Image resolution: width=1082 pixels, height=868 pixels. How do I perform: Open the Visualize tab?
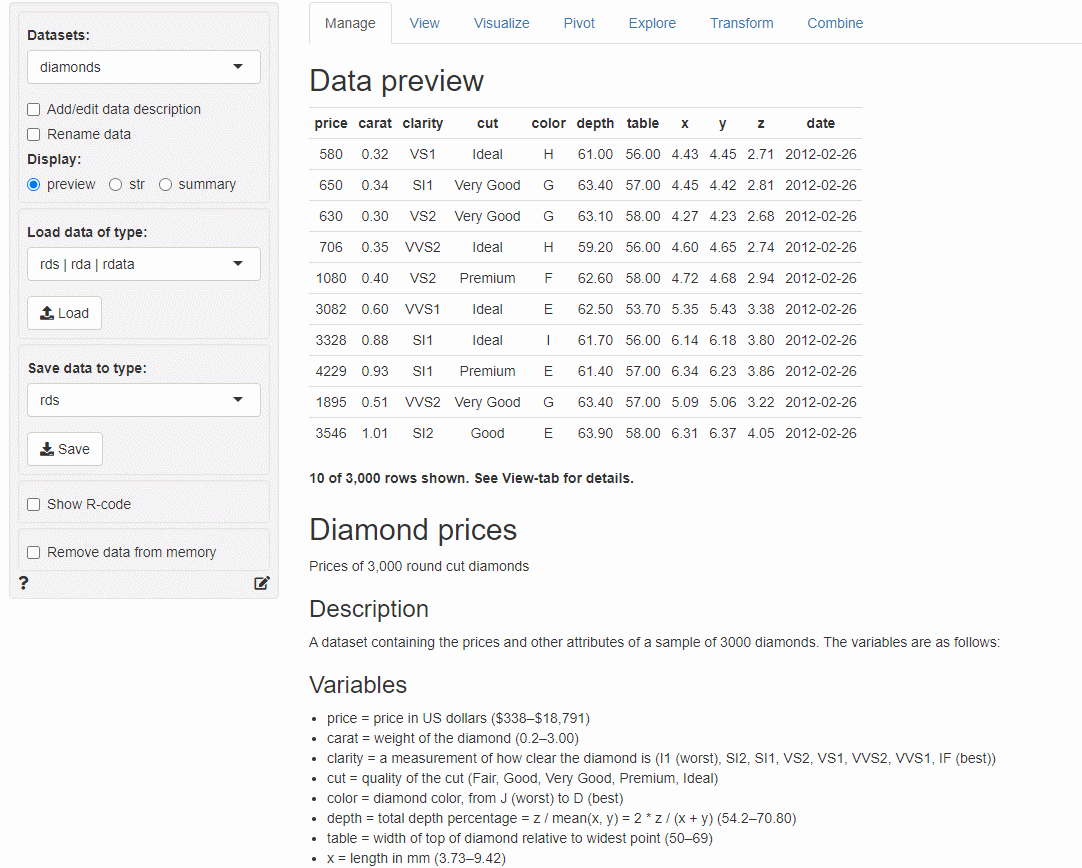(x=501, y=23)
